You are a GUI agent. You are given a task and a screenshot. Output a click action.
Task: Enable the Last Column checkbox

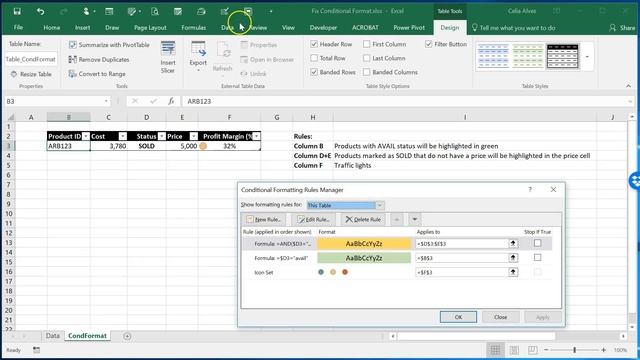(x=367, y=58)
